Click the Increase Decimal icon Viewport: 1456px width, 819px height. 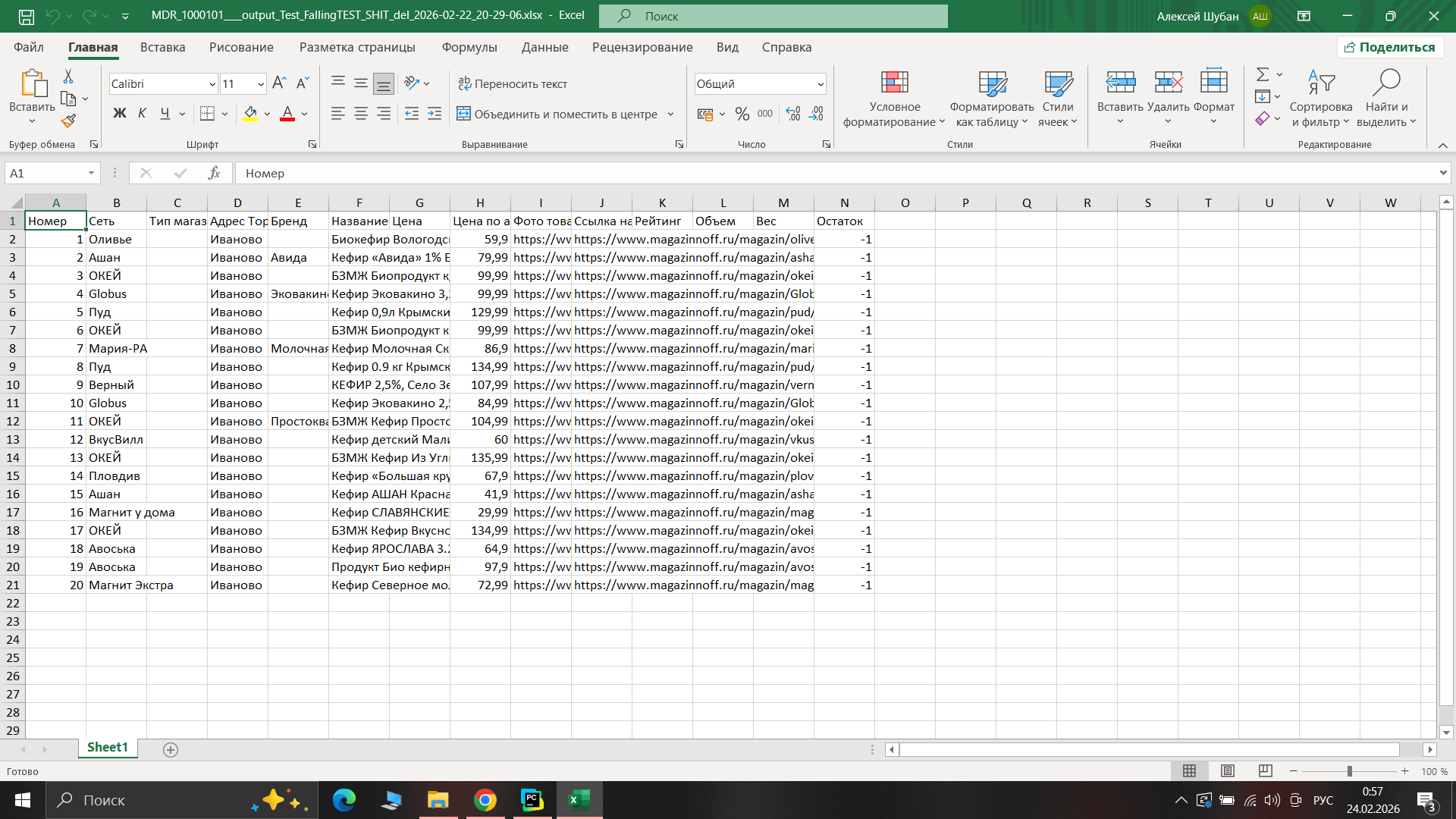coord(793,114)
